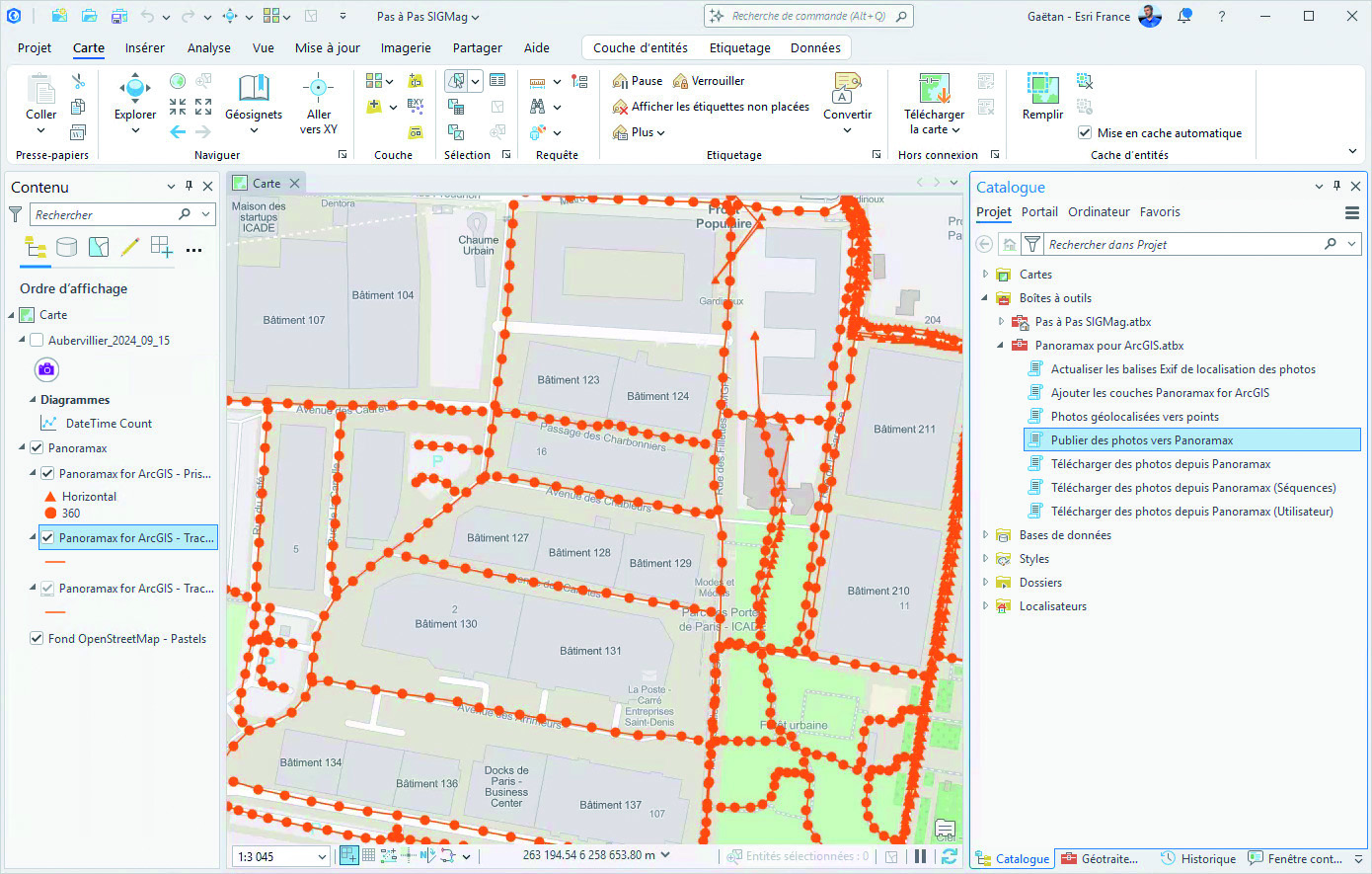
Task: Click the Coller paste icon
Action: (40, 89)
